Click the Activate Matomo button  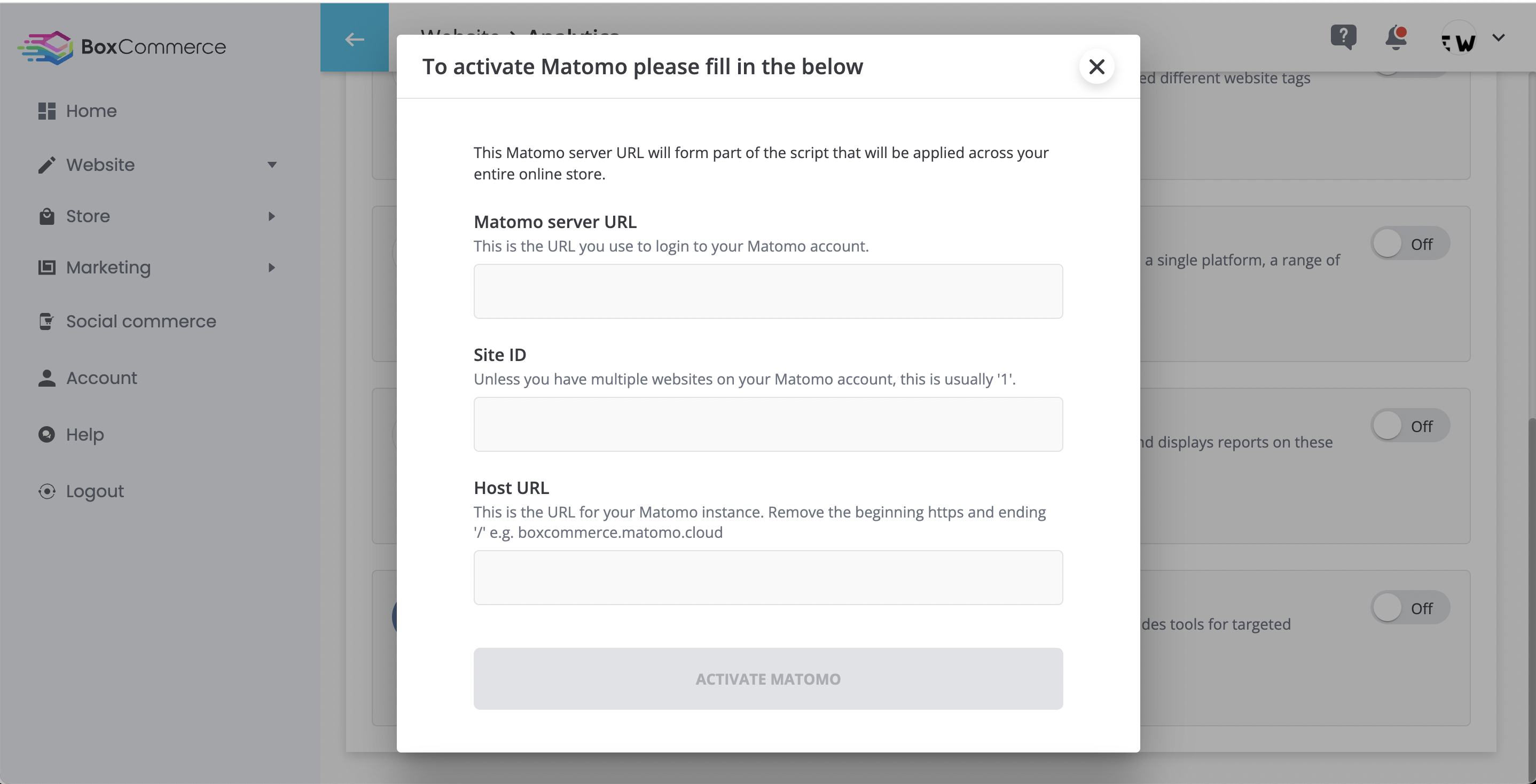(x=768, y=678)
